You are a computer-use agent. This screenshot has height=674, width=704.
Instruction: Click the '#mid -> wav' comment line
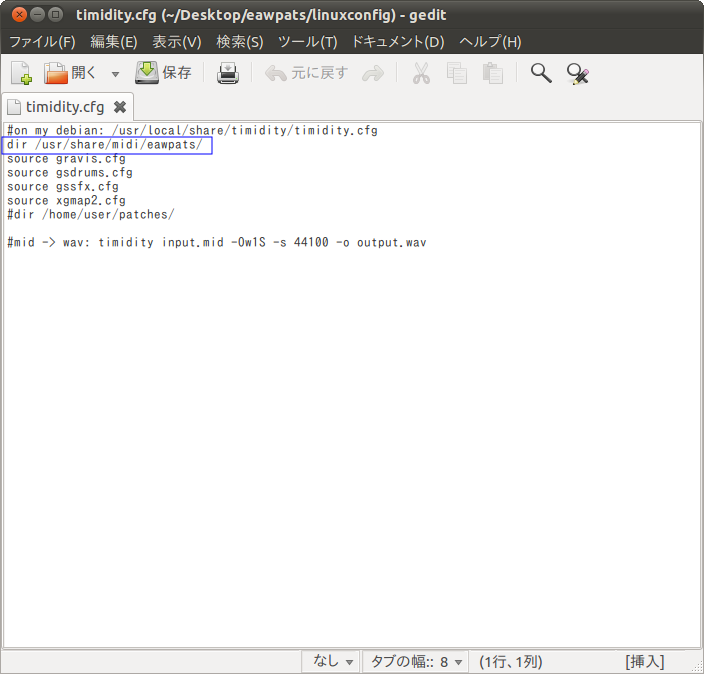coord(216,242)
